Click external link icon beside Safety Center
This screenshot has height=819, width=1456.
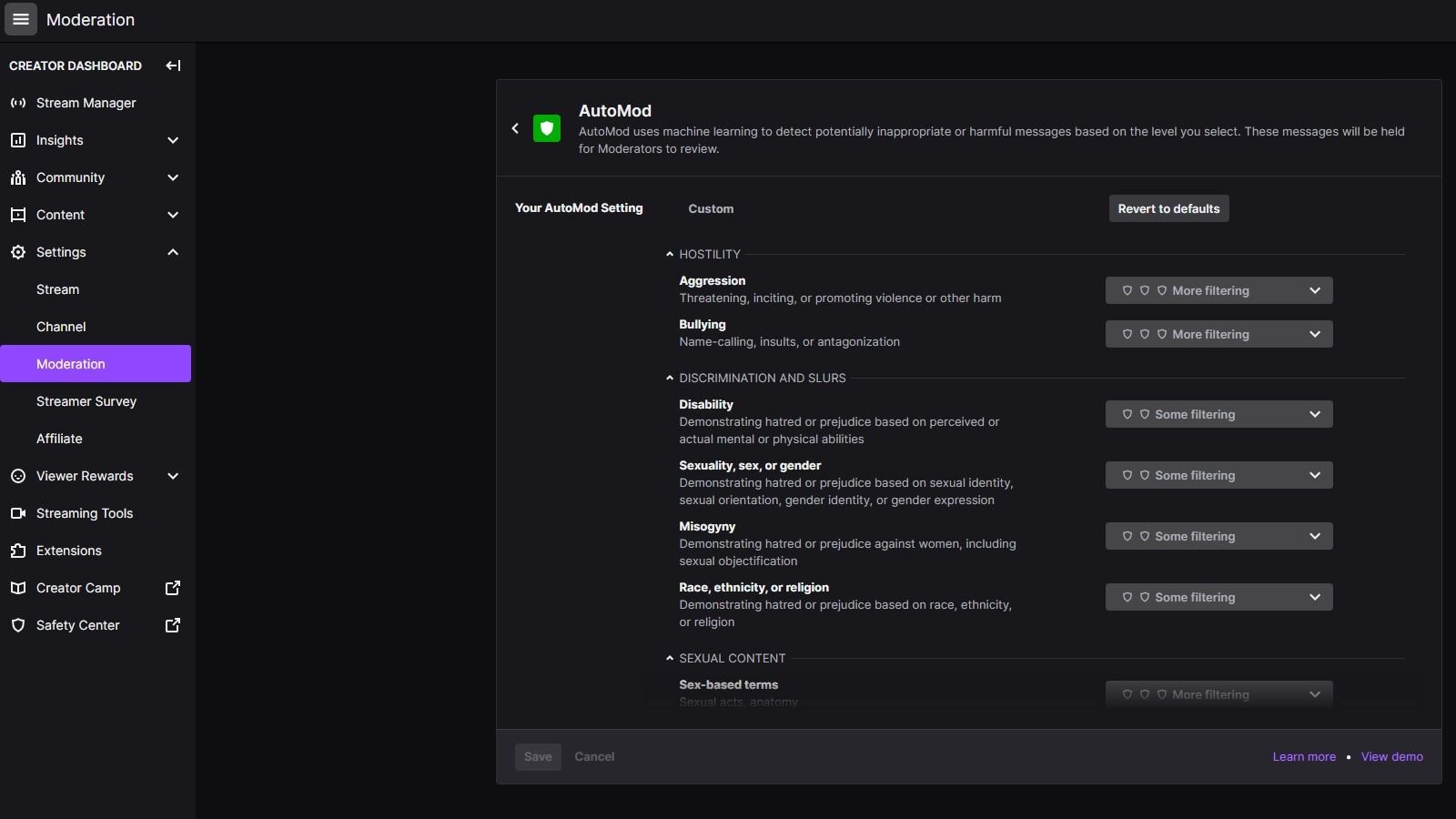coord(173,625)
